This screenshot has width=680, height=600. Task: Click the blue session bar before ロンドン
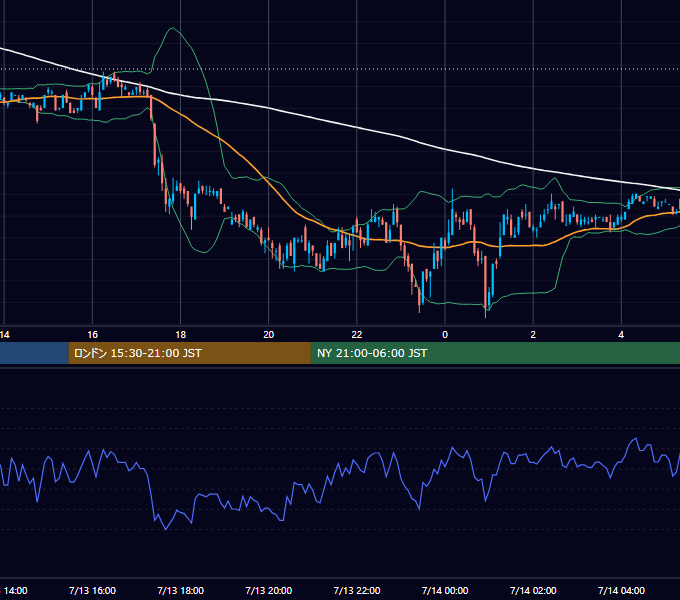point(34,353)
